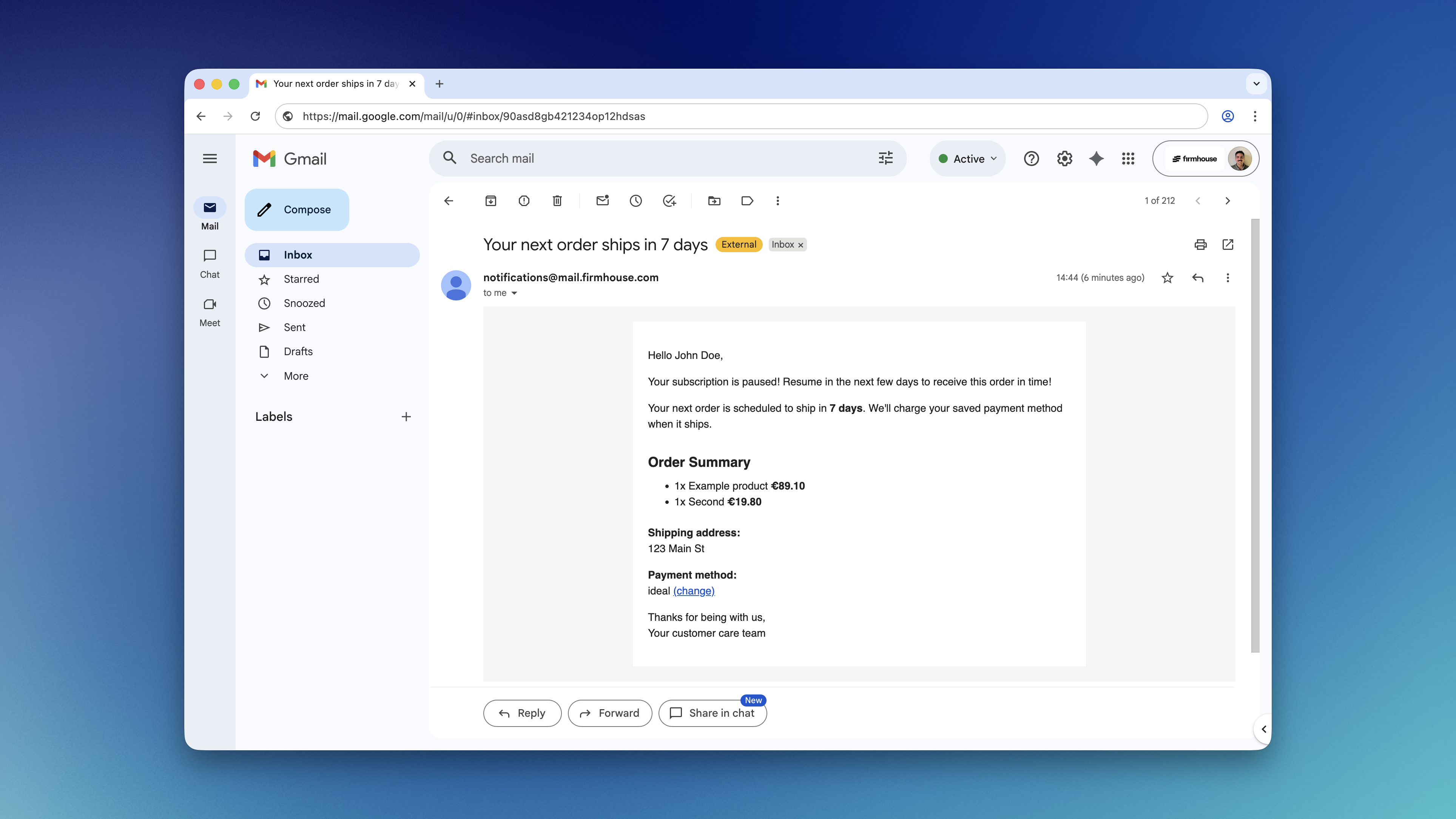
Task: Open the Move to folder icon
Action: (x=714, y=200)
